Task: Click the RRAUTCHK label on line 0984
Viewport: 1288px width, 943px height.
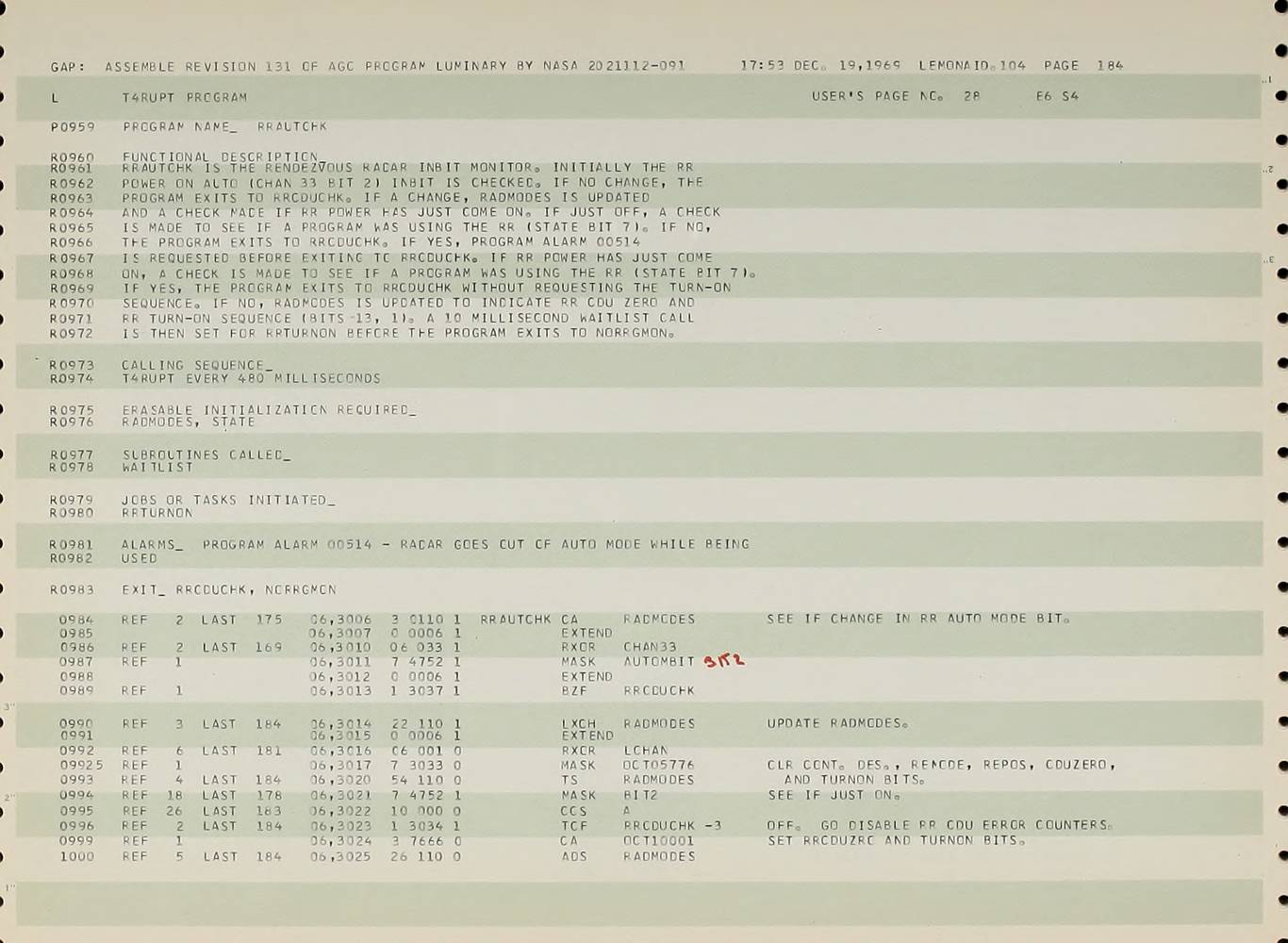Action: (516, 620)
